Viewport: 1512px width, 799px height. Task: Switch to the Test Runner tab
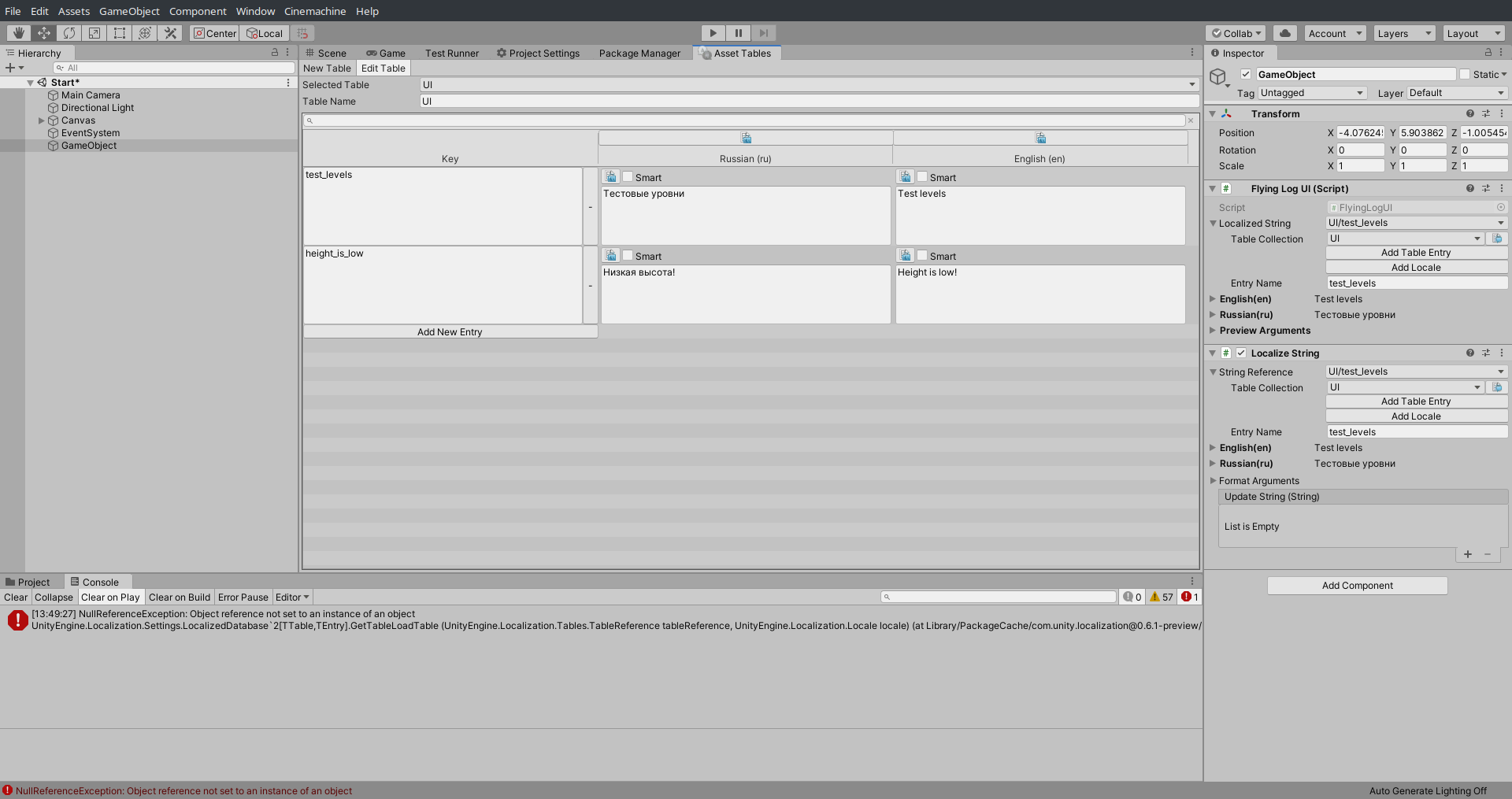coord(452,54)
